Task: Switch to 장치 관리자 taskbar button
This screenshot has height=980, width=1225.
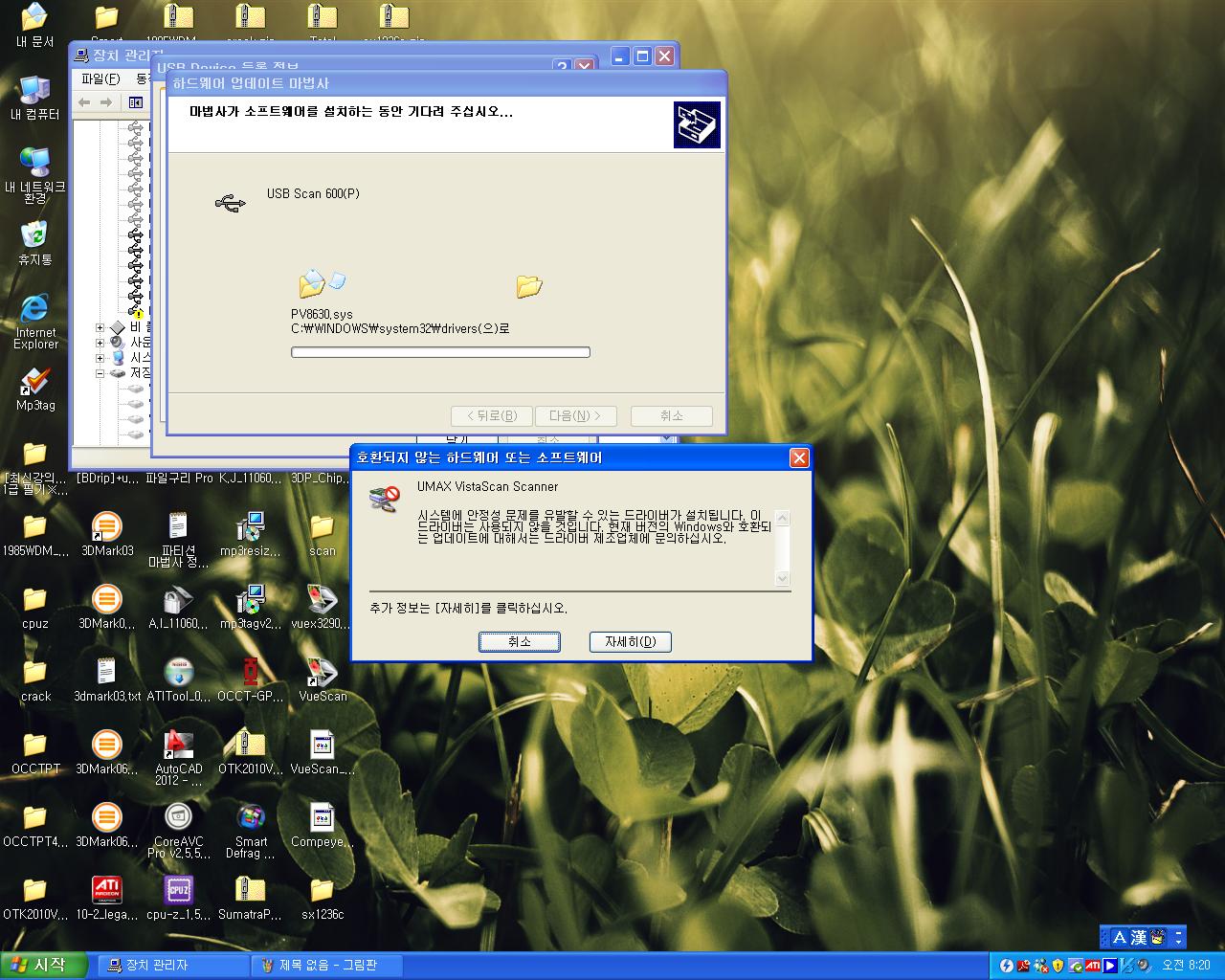Action: point(173,965)
